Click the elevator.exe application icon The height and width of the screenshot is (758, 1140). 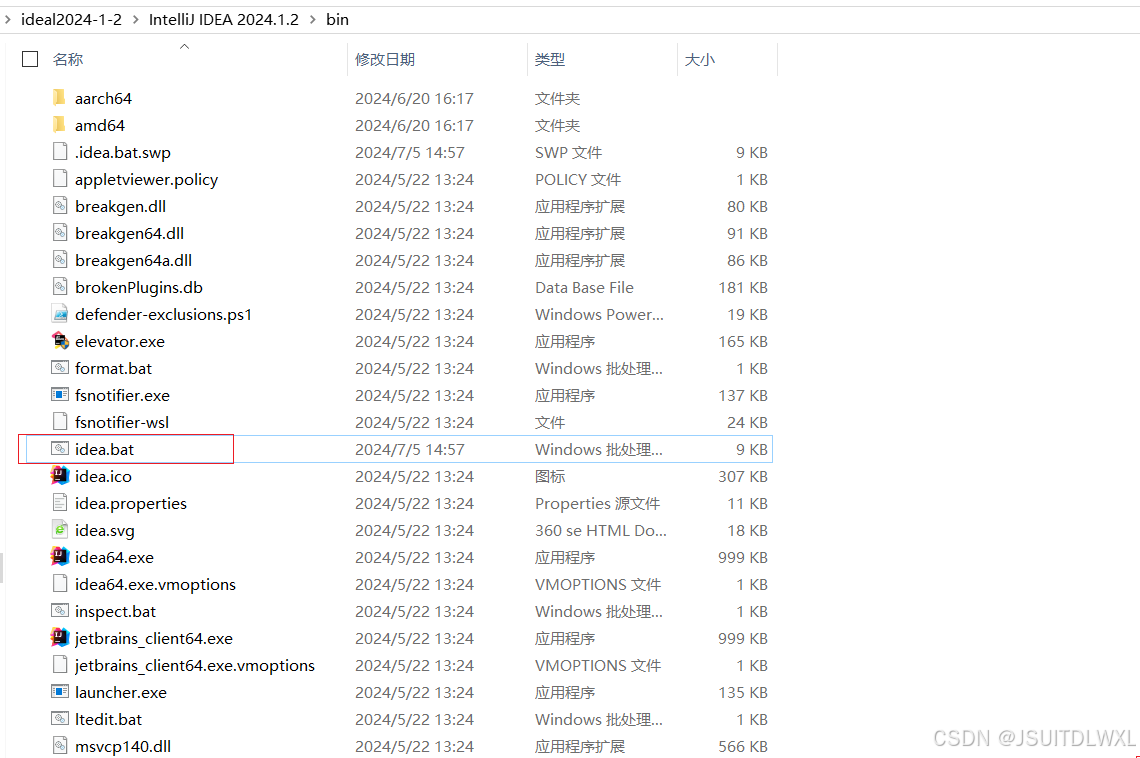coord(60,340)
